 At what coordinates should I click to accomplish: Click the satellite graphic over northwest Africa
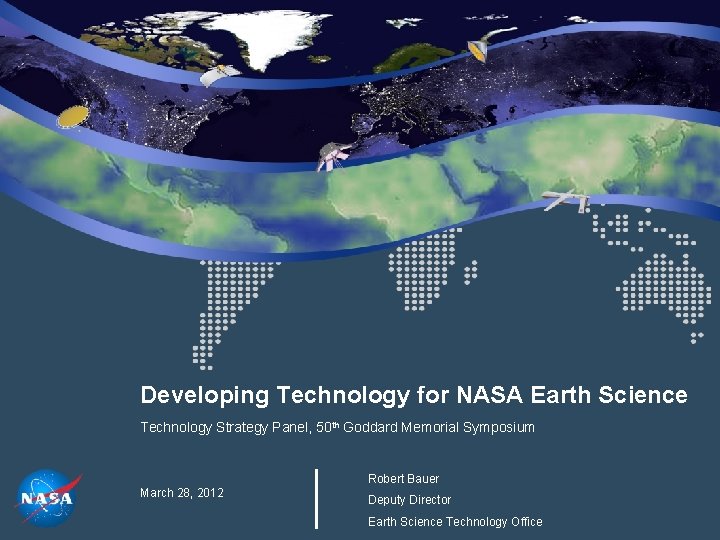point(333,156)
